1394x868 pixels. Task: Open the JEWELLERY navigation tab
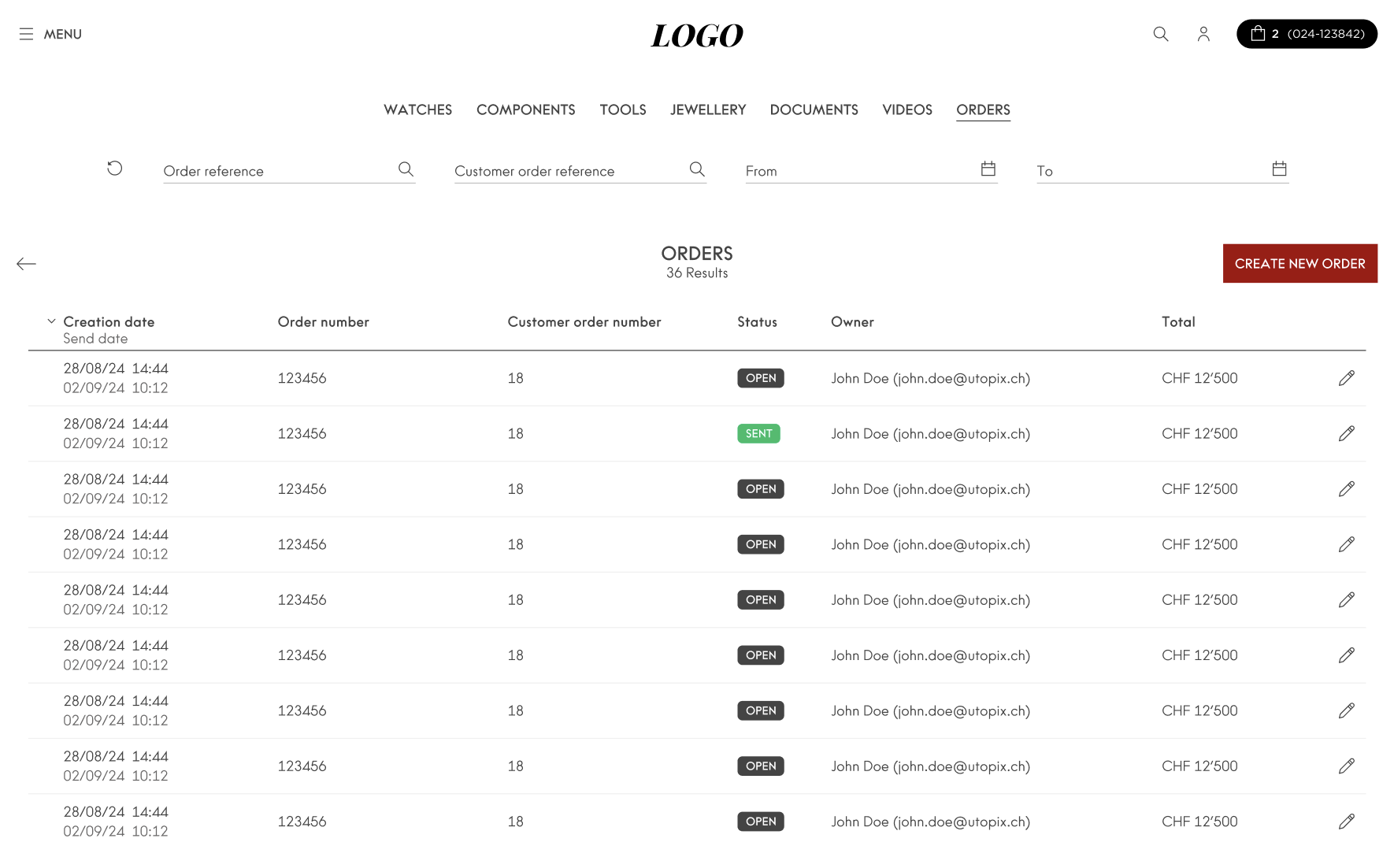coord(708,109)
